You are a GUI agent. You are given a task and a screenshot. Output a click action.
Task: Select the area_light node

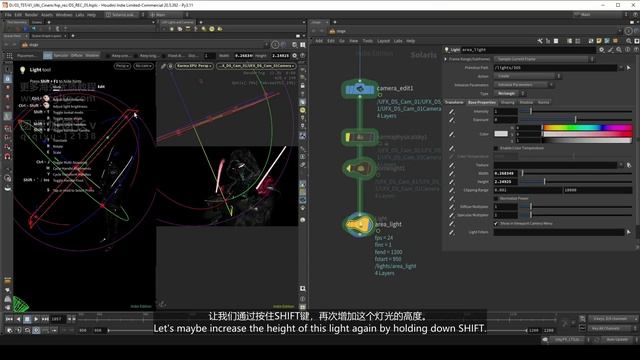[360, 224]
